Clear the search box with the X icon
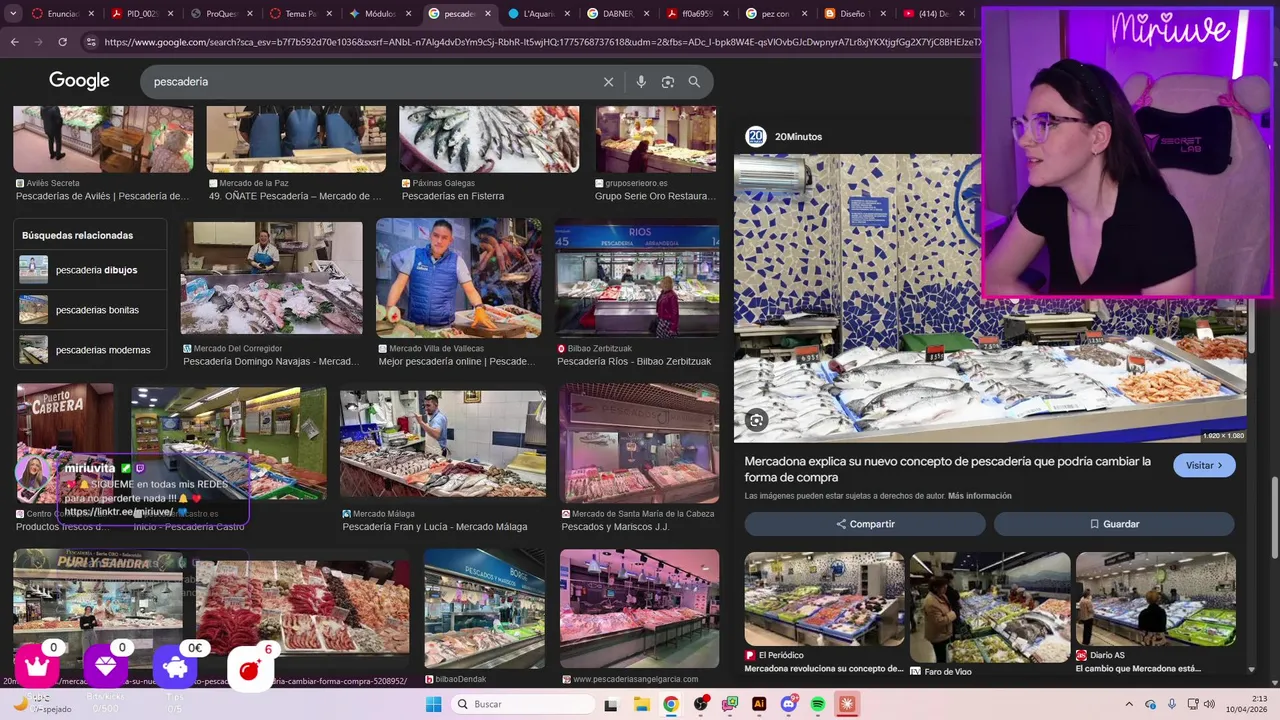The image size is (1280, 720). [608, 82]
